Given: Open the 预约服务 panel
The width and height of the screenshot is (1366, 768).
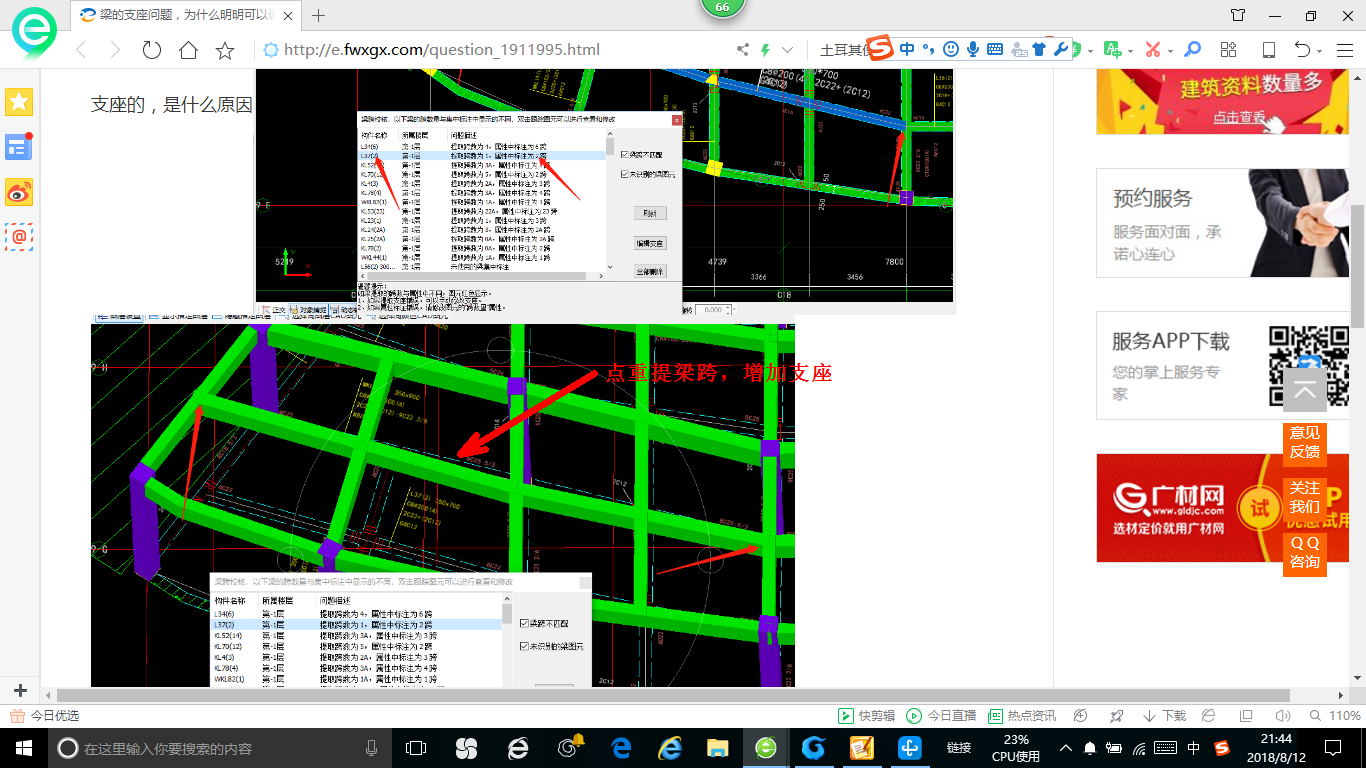Looking at the screenshot, I should coord(1223,222).
